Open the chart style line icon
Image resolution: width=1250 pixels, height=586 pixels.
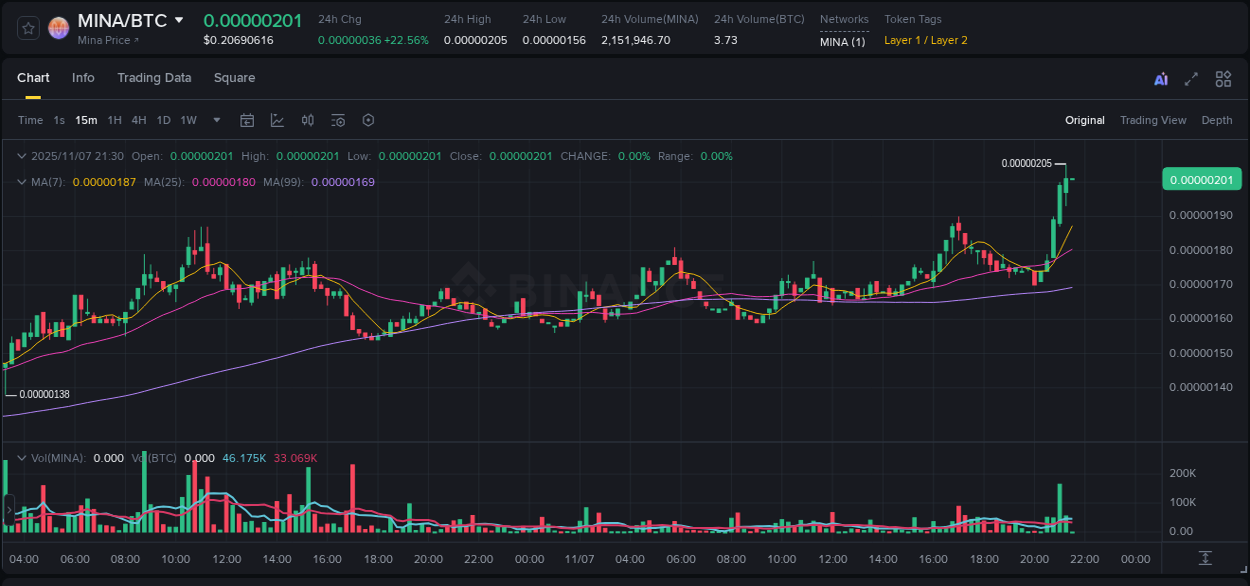277,120
